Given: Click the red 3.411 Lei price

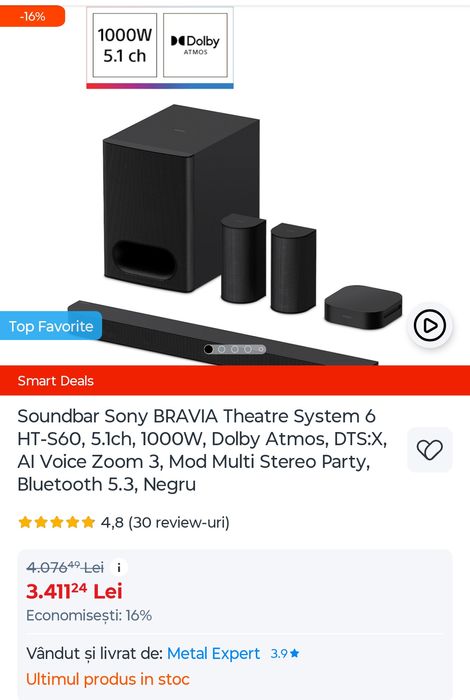Looking at the screenshot, I should 74,592.
